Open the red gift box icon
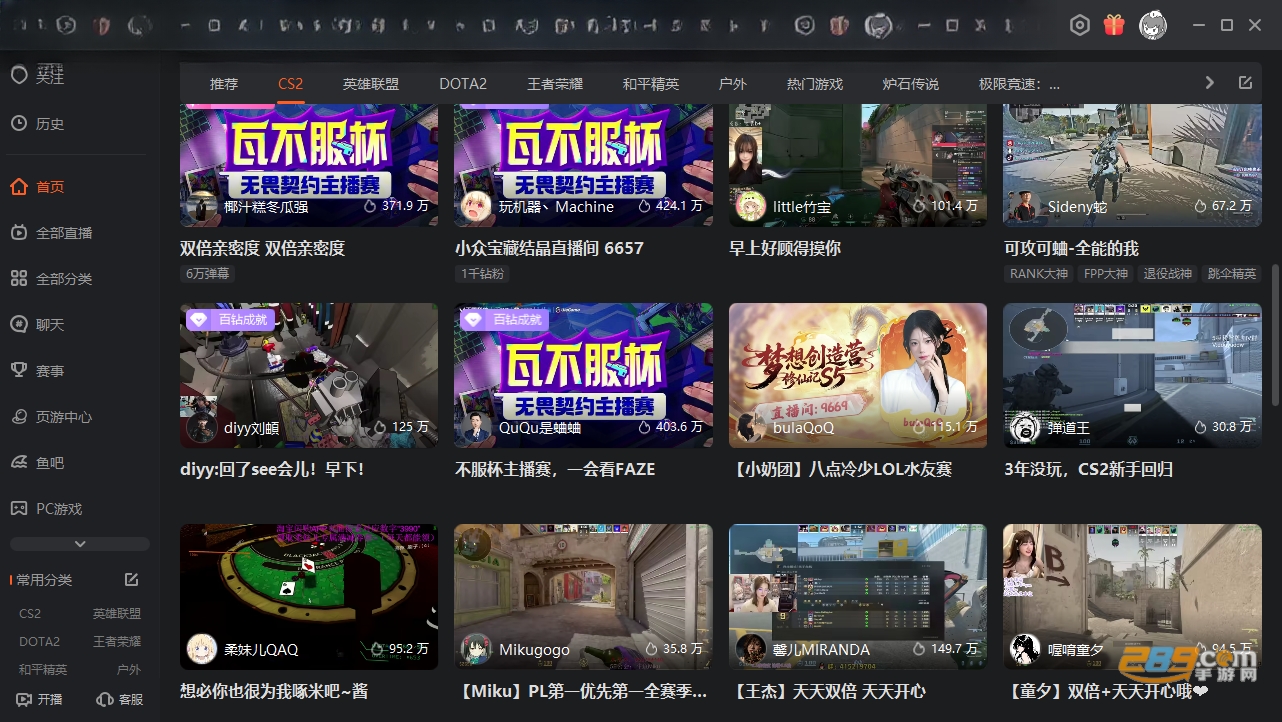This screenshot has width=1282, height=722. [x=1114, y=25]
